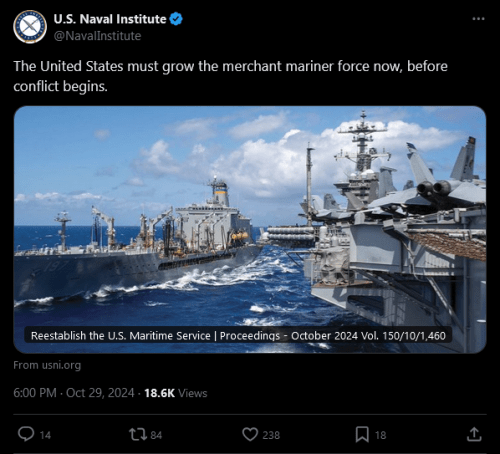The image size is (500, 454).
Task: Open the @NavalInstitute handle link
Action: click(x=97, y=36)
